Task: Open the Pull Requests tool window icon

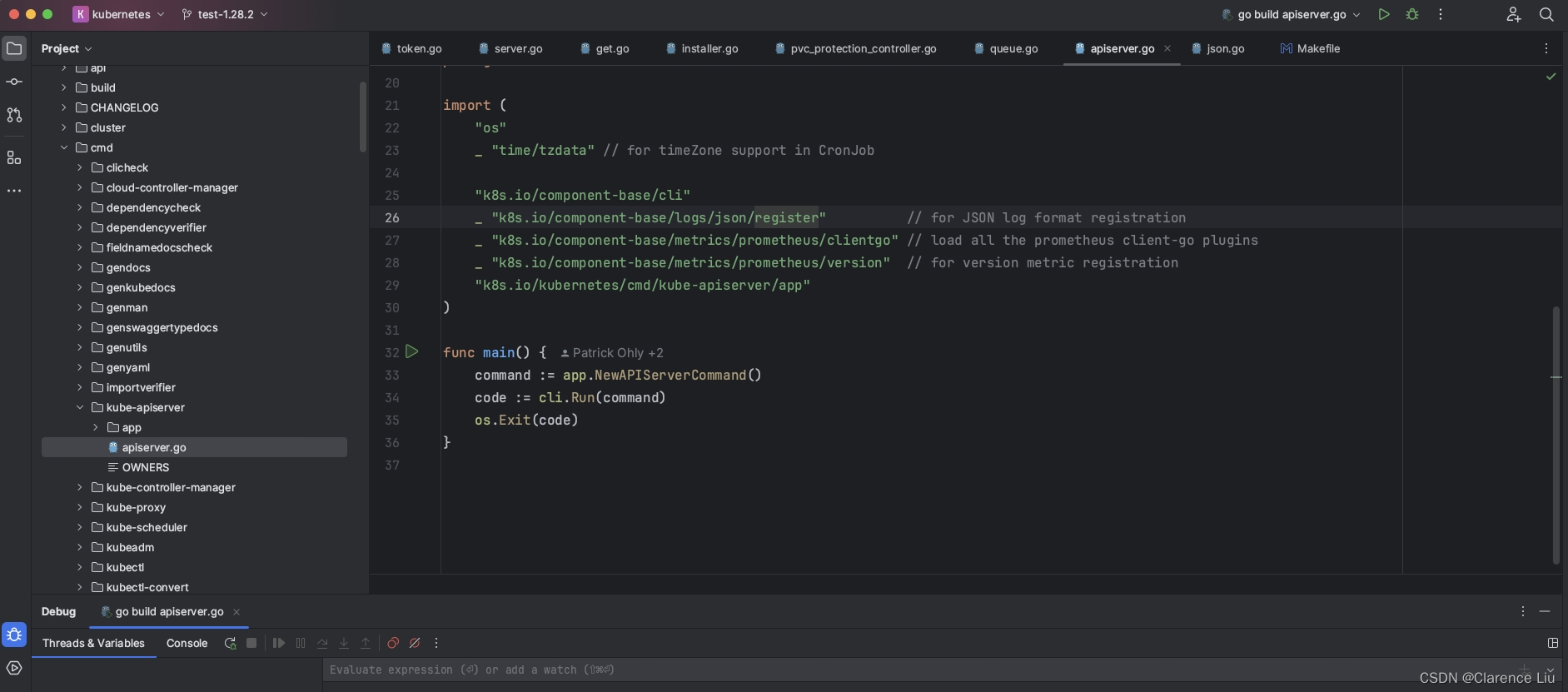Action: (x=14, y=115)
